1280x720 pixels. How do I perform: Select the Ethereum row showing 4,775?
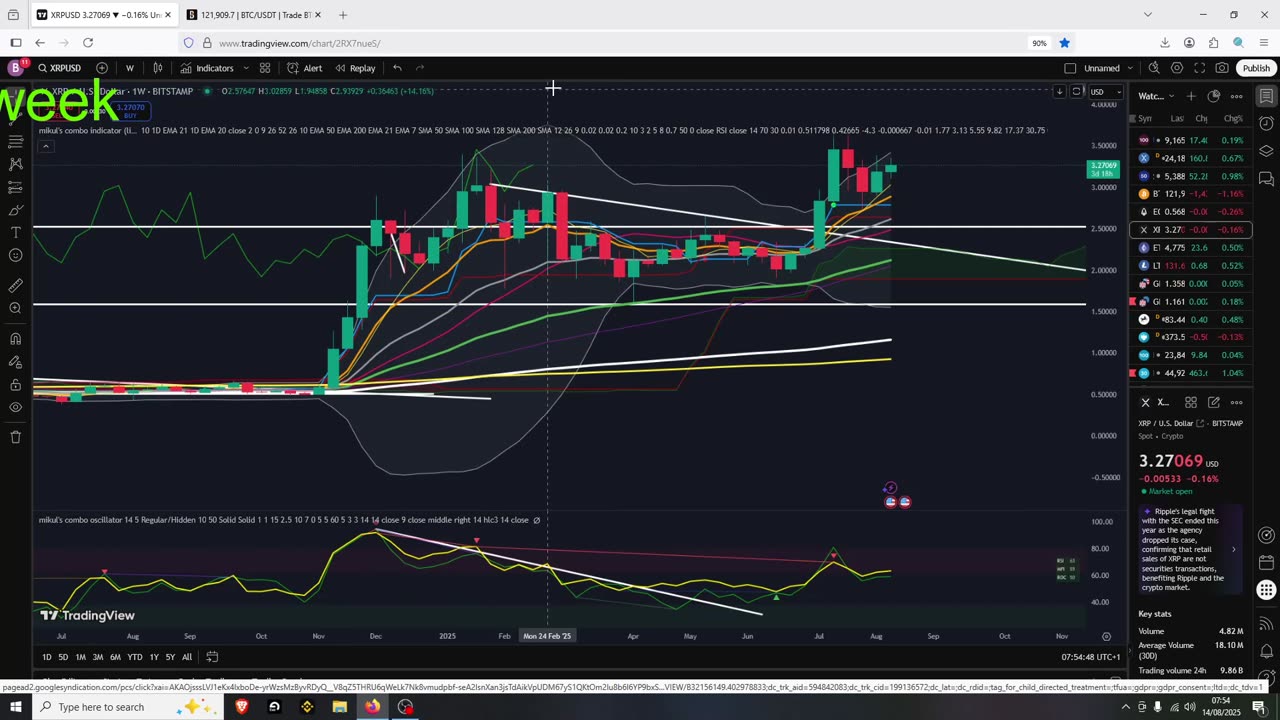coord(1191,248)
